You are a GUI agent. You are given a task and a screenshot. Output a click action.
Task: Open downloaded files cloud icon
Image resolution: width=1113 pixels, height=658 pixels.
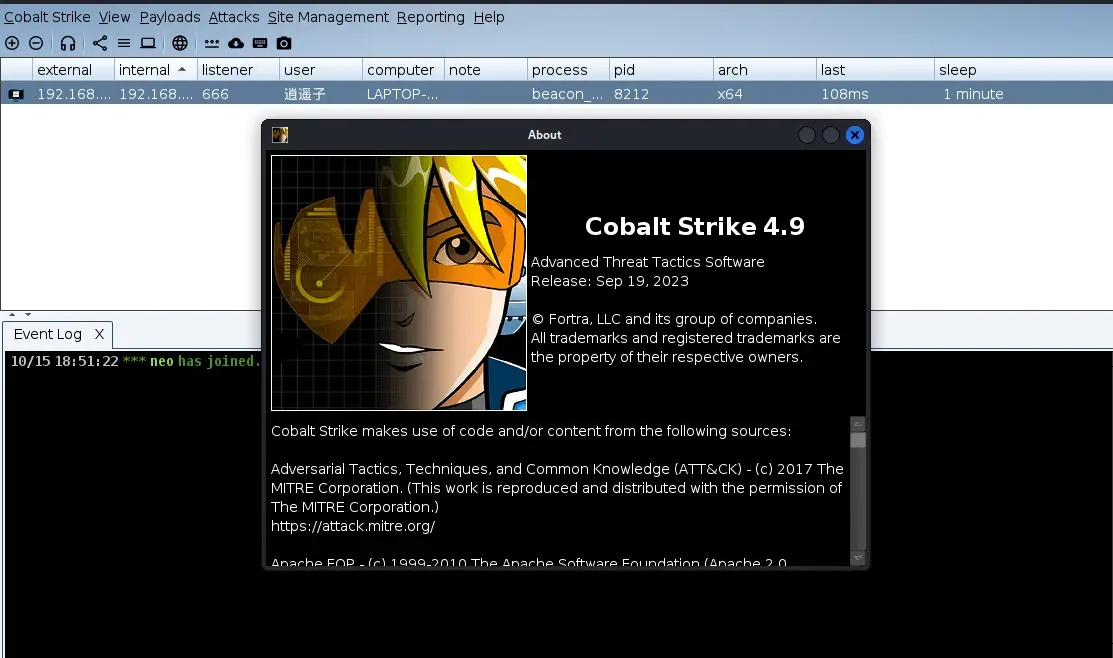[236, 43]
